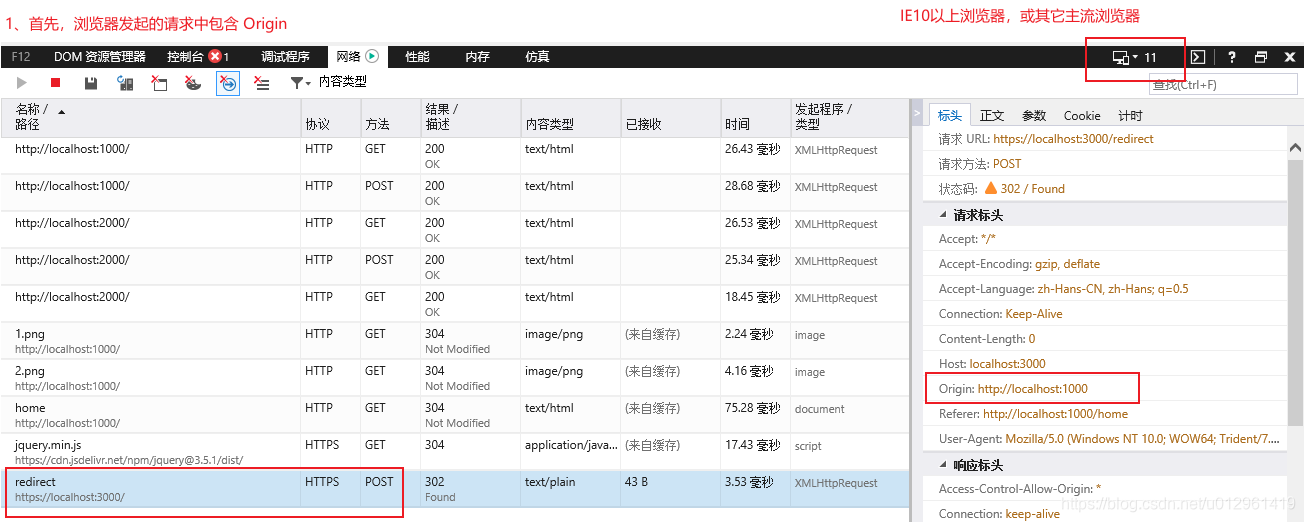
Task: Select the 2.png image request
Action: (x=455, y=378)
